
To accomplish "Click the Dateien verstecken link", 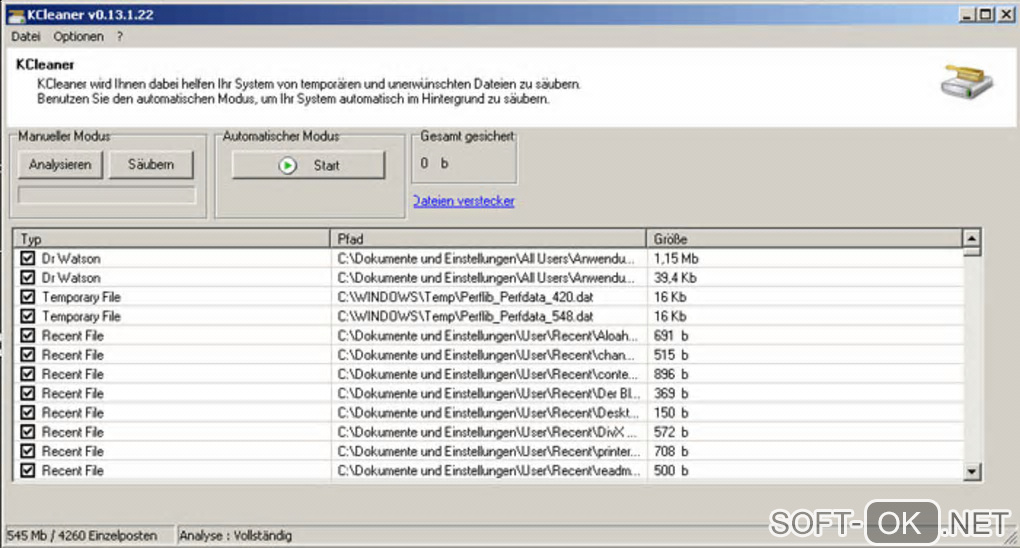I will [x=464, y=201].
